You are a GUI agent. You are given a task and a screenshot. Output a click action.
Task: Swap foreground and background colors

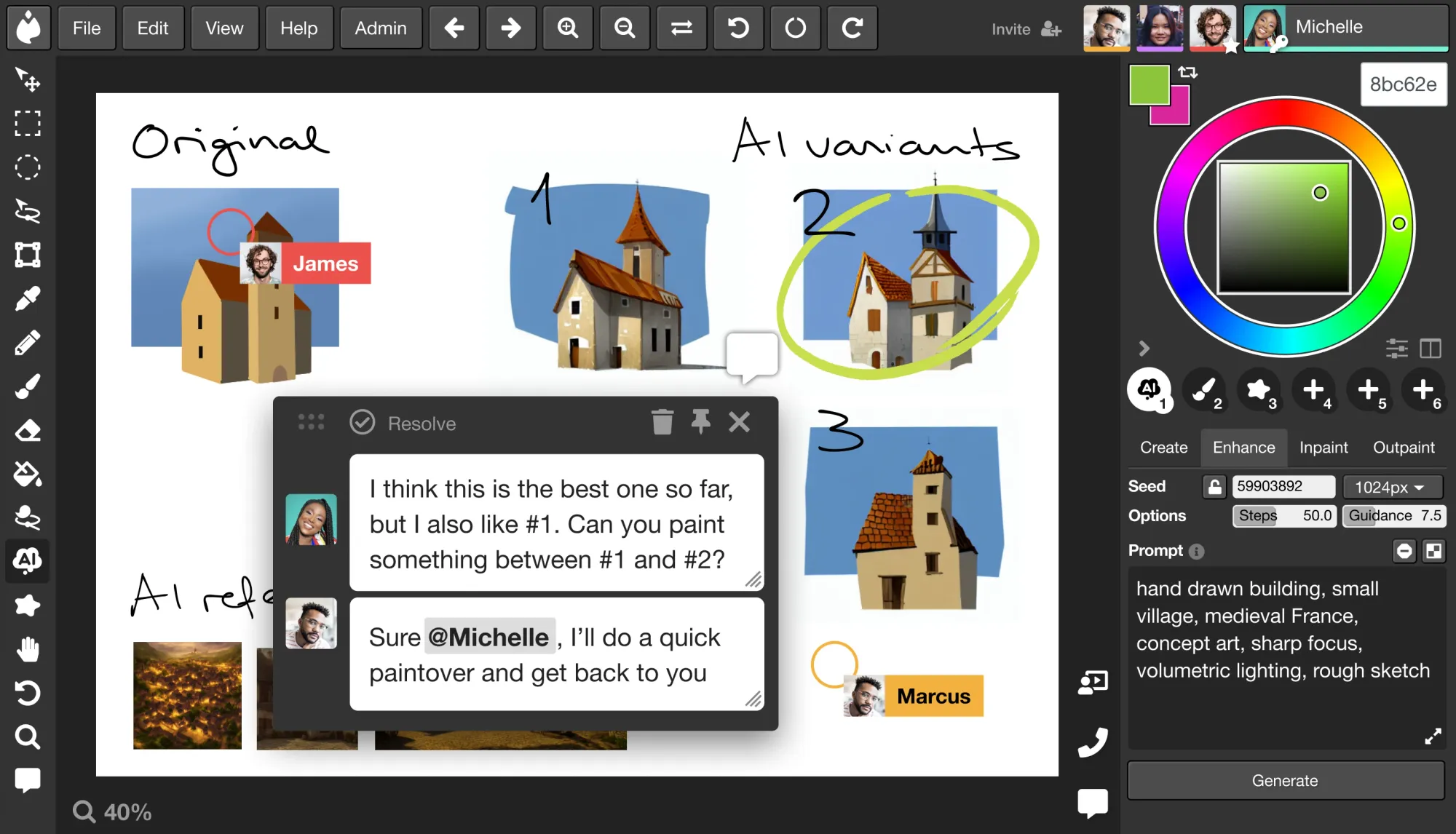tap(1188, 72)
